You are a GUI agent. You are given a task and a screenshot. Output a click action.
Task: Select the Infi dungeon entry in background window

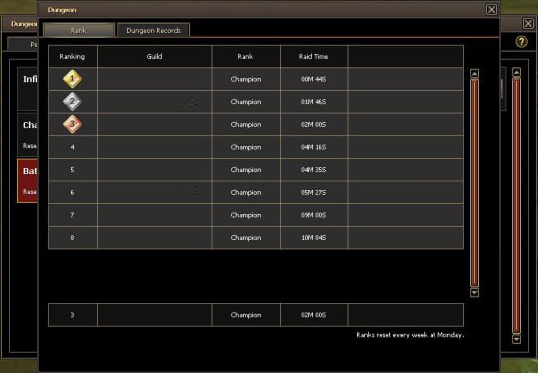(x=27, y=89)
